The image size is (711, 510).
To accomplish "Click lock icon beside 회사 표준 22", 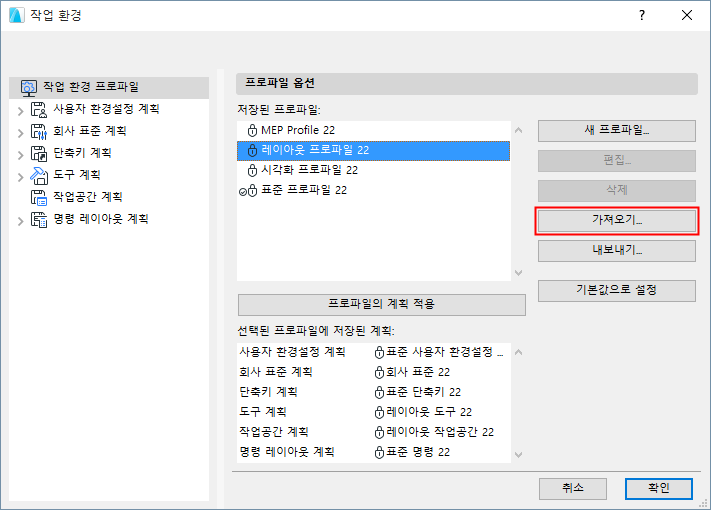I will coord(379,373).
